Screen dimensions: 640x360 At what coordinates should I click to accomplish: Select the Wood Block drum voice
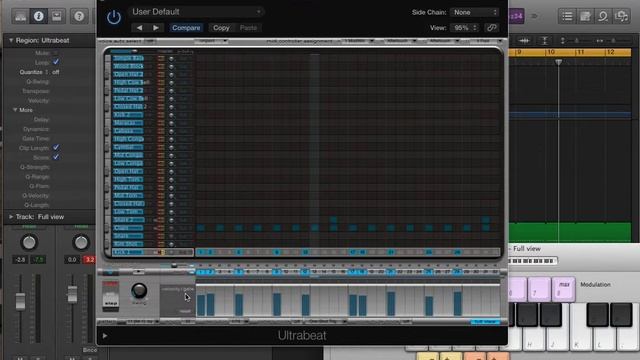click(x=128, y=66)
